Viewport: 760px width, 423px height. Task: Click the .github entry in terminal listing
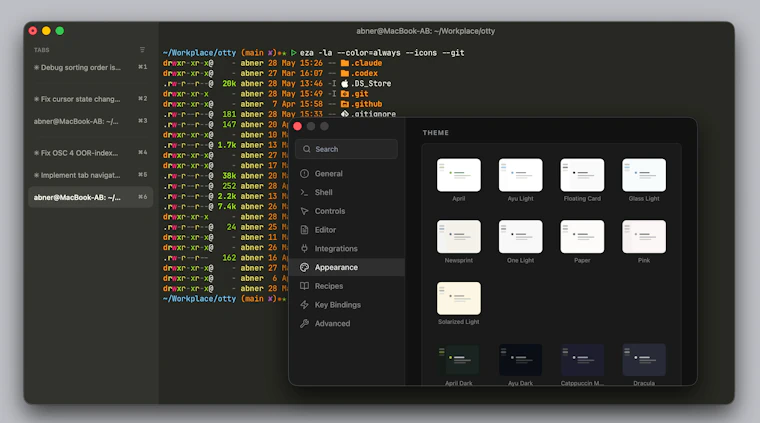366,104
